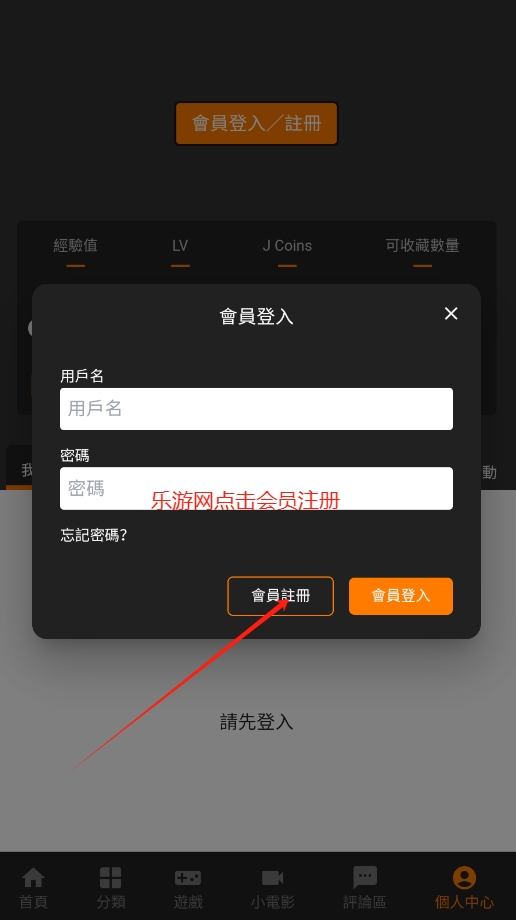Close the 會員登入 dialog with X
Screen dimensions: 516x920
(451, 314)
